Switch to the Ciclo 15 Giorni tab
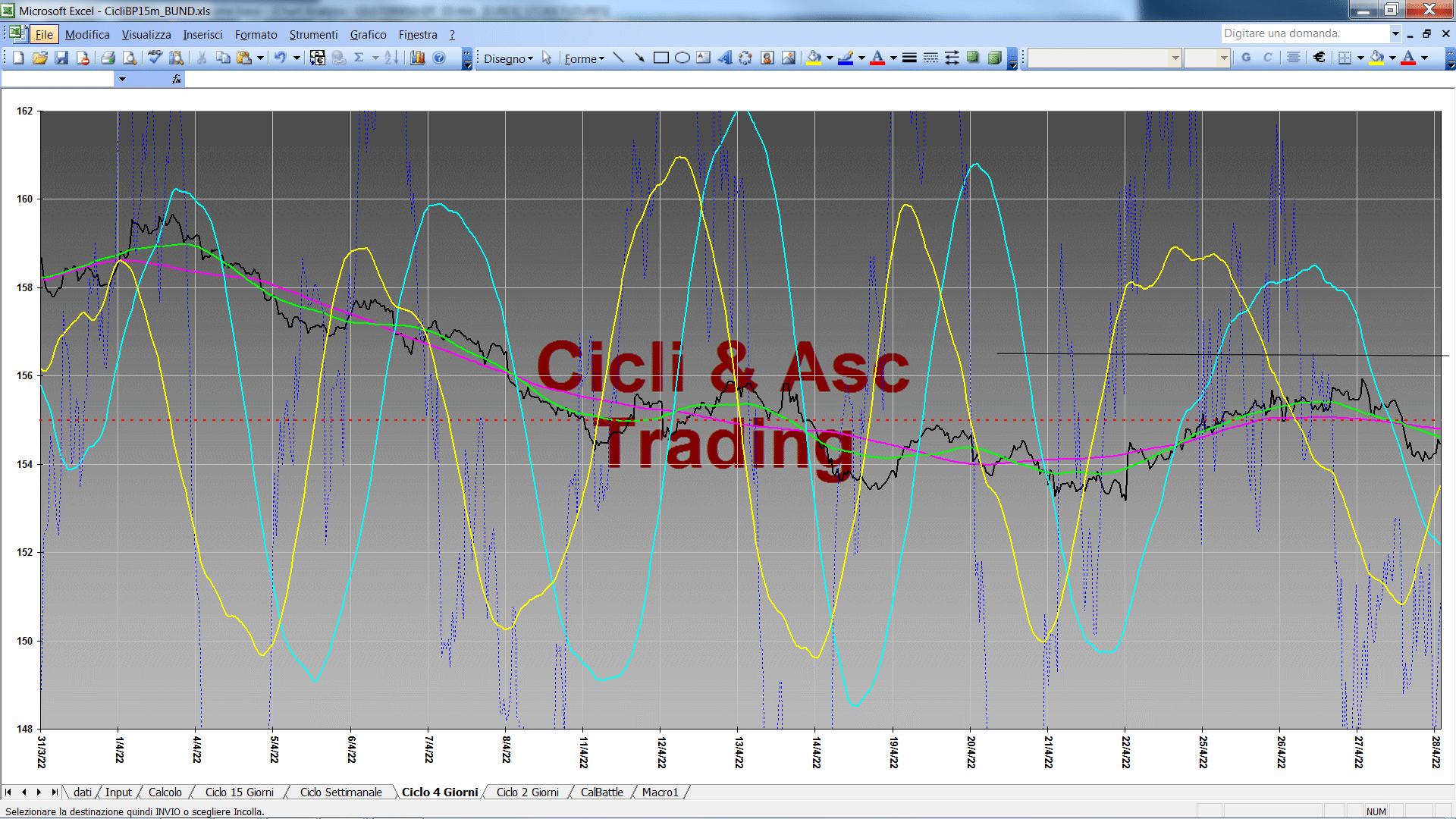 pos(240,792)
